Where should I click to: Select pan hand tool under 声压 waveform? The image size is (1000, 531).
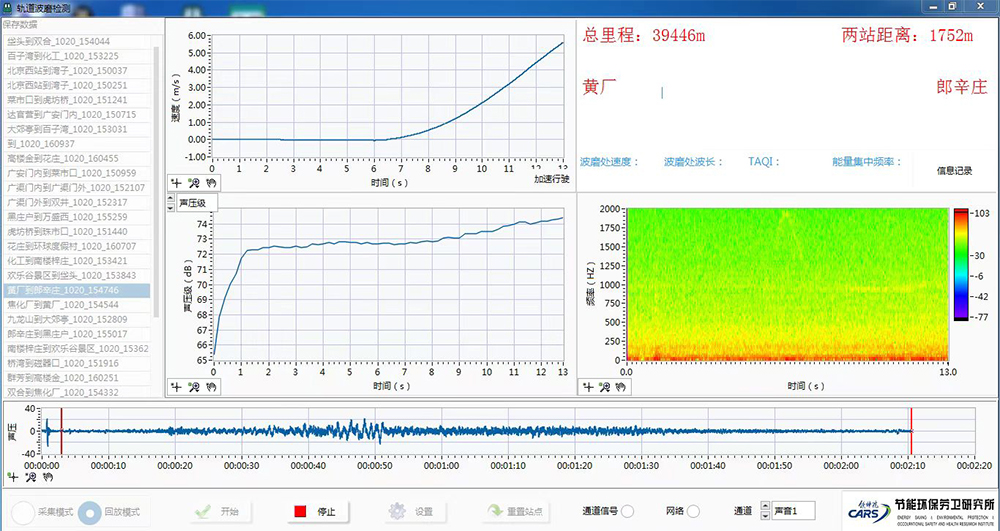(x=47, y=477)
